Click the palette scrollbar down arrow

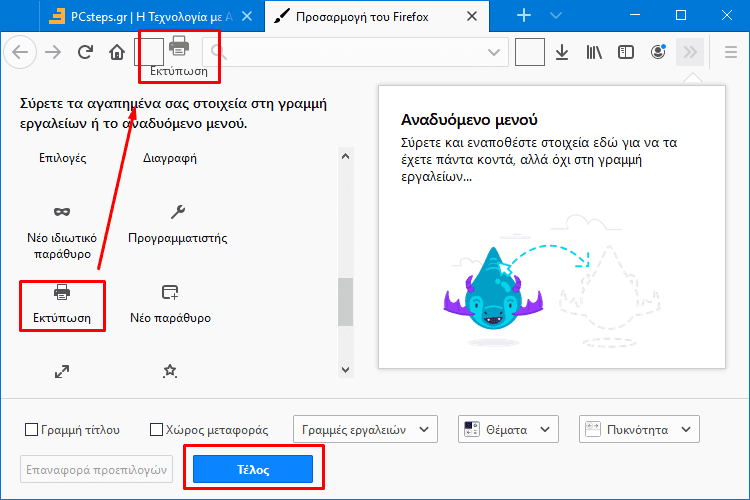pos(345,369)
